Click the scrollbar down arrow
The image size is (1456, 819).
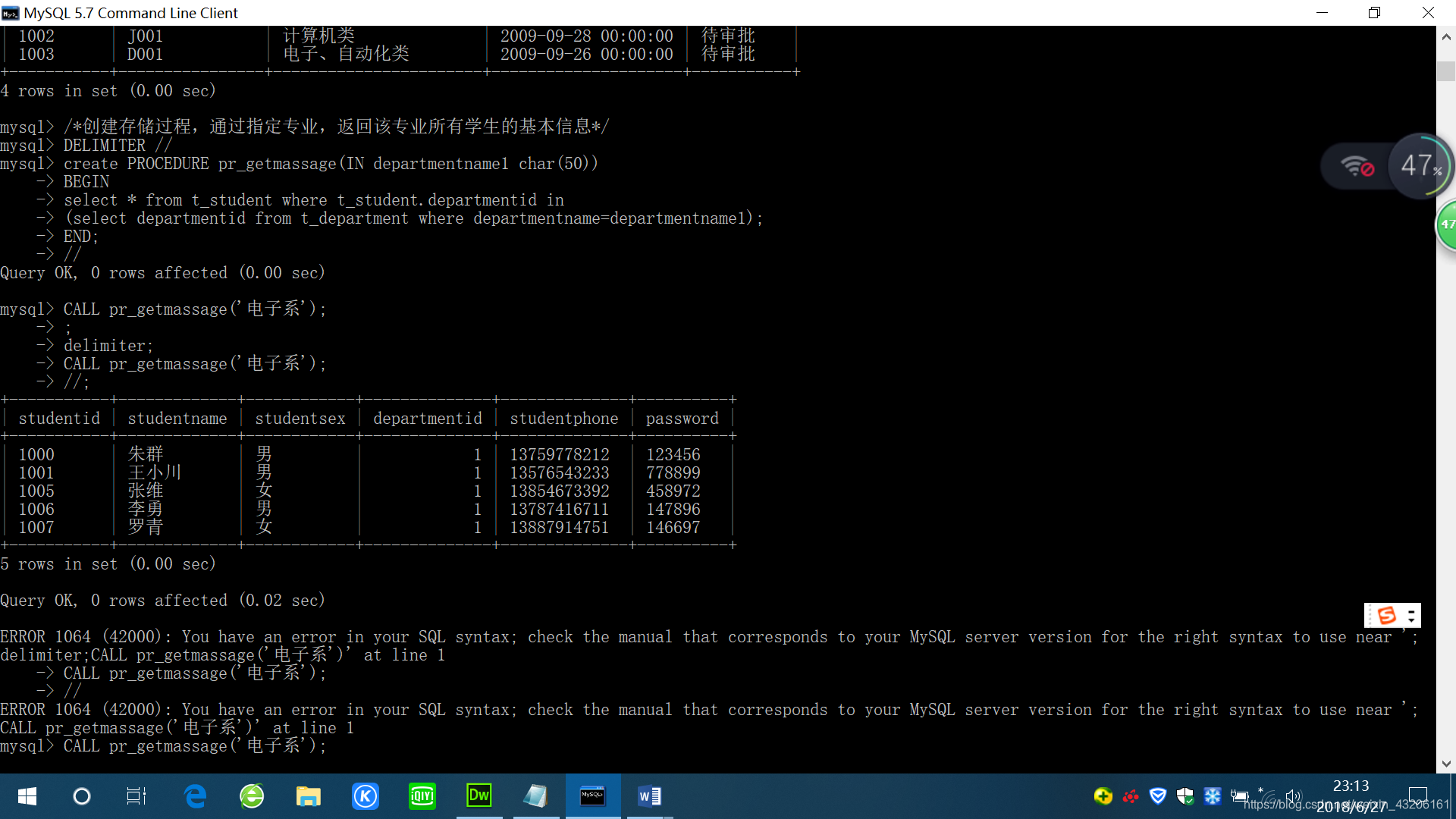click(x=1446, y=764)
